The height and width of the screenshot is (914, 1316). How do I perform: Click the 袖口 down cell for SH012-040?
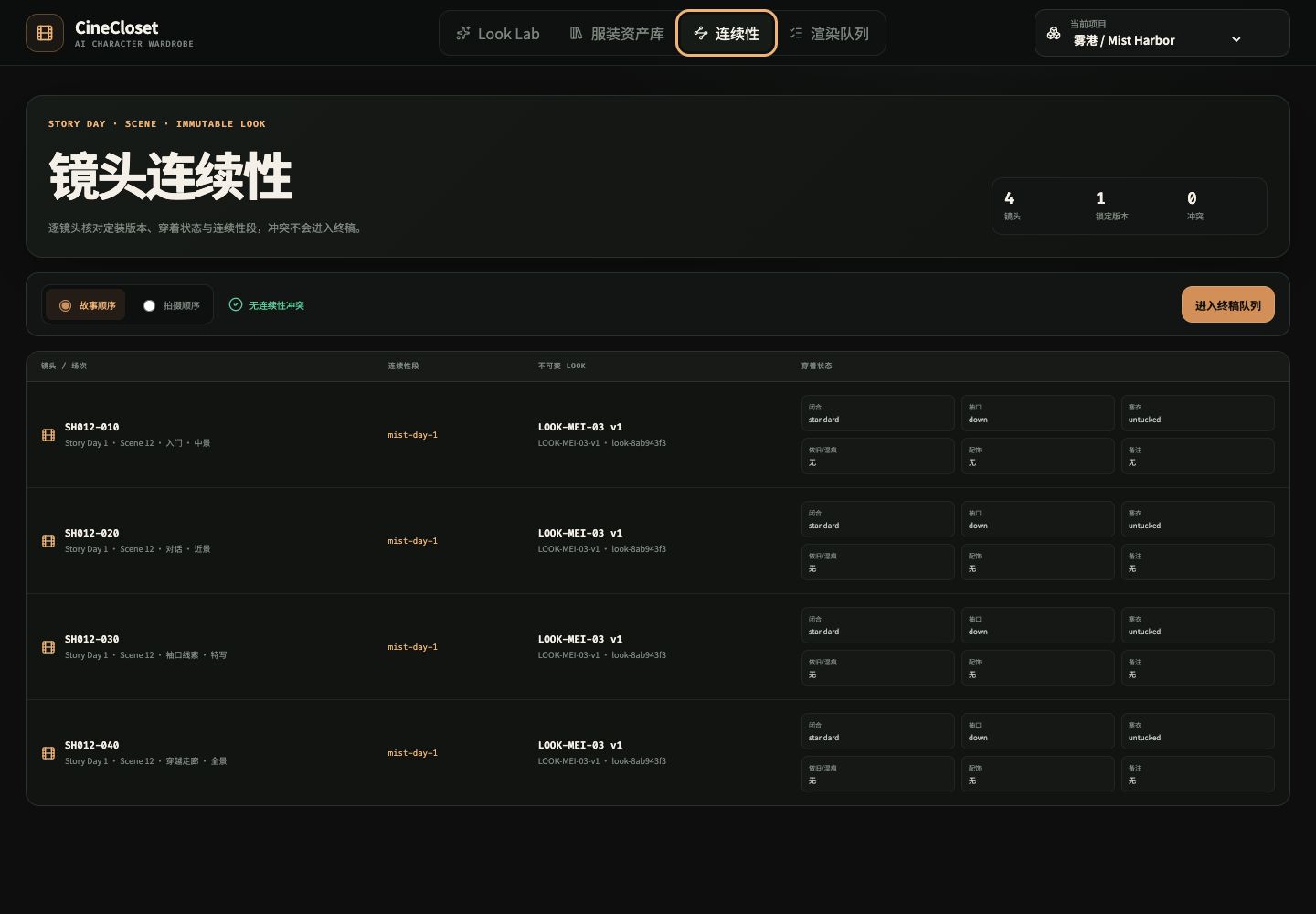point(1037,731)
